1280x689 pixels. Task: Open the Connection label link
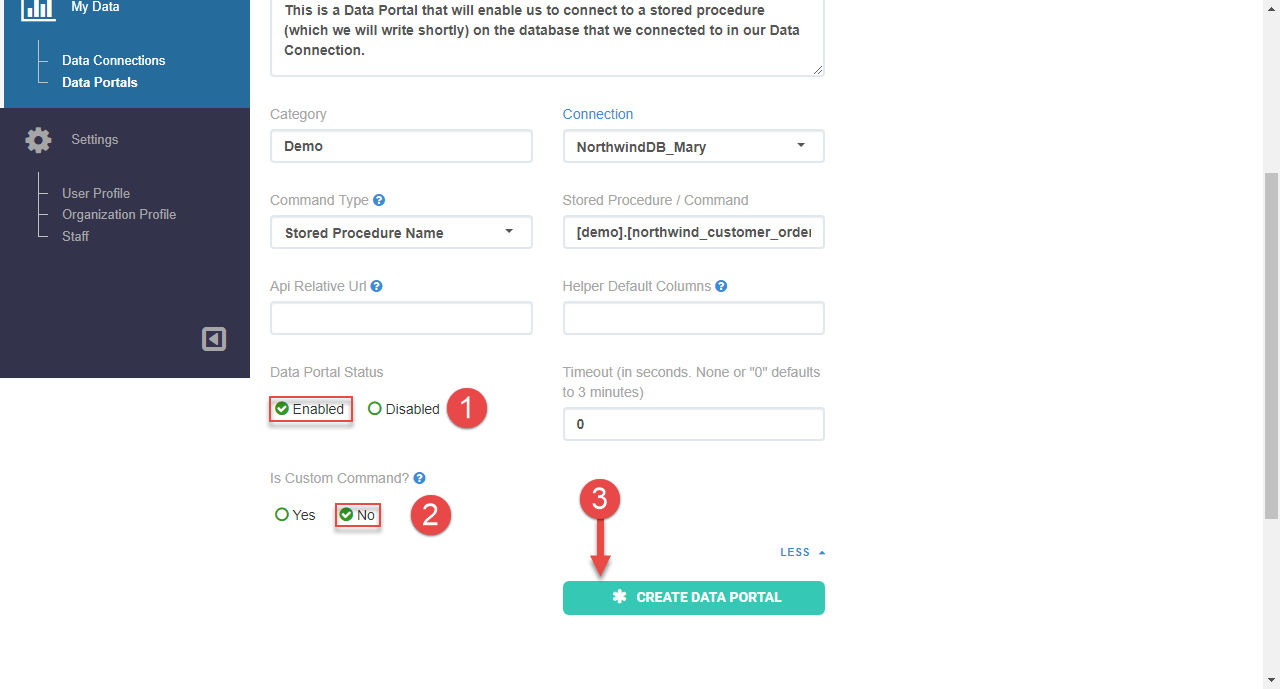point(598,114)
